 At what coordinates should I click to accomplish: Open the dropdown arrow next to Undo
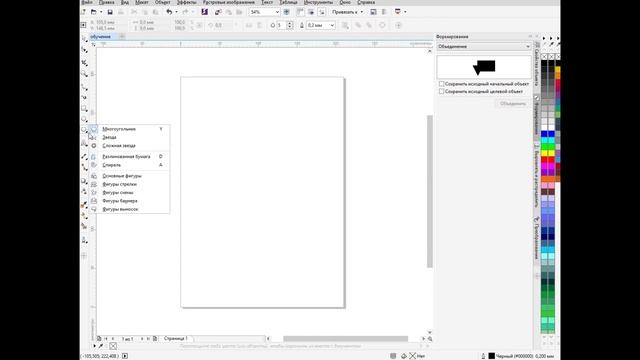[x=176, y=12]
